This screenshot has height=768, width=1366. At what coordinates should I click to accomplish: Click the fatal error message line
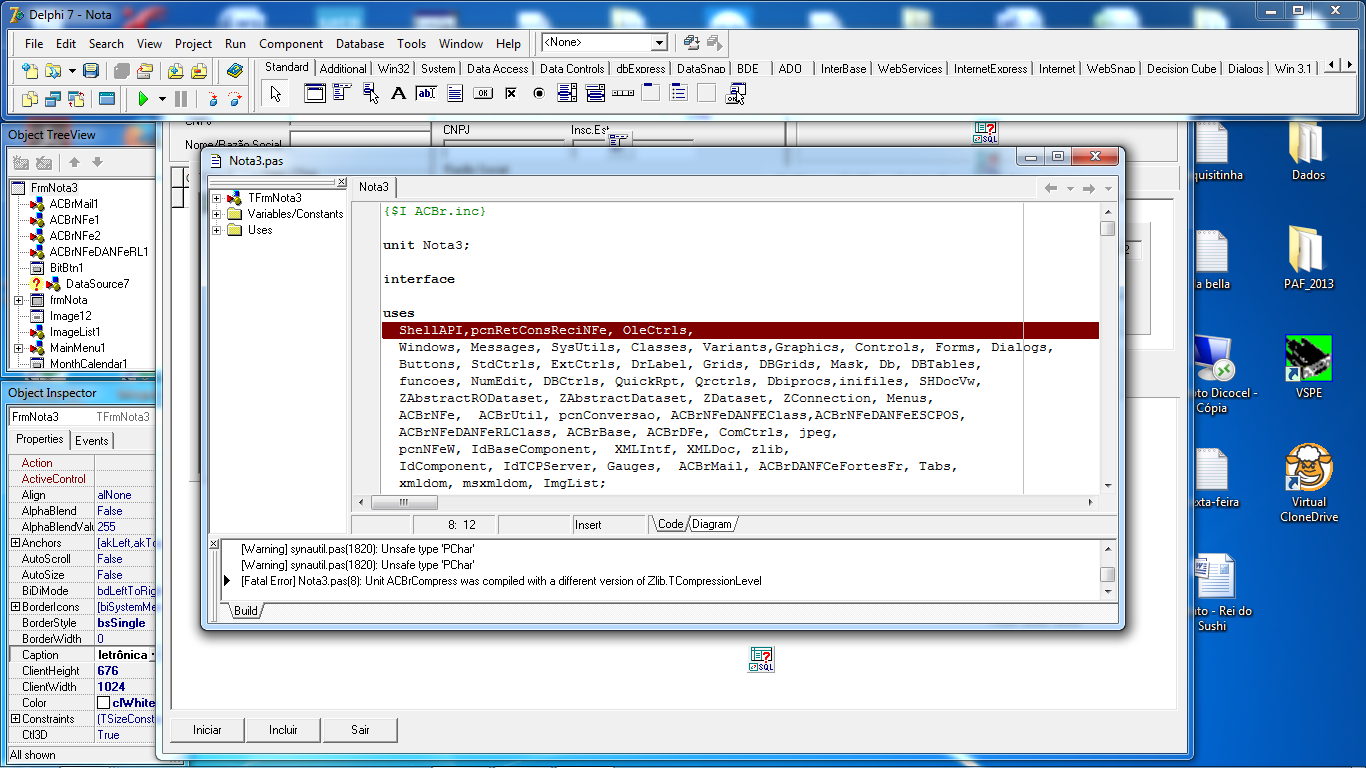501,581
